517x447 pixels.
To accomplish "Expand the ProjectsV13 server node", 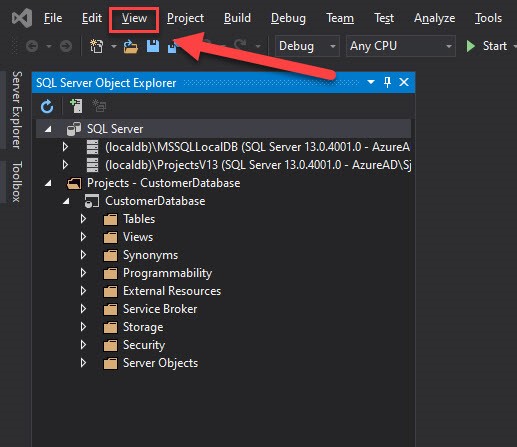I will click(65, 165).
